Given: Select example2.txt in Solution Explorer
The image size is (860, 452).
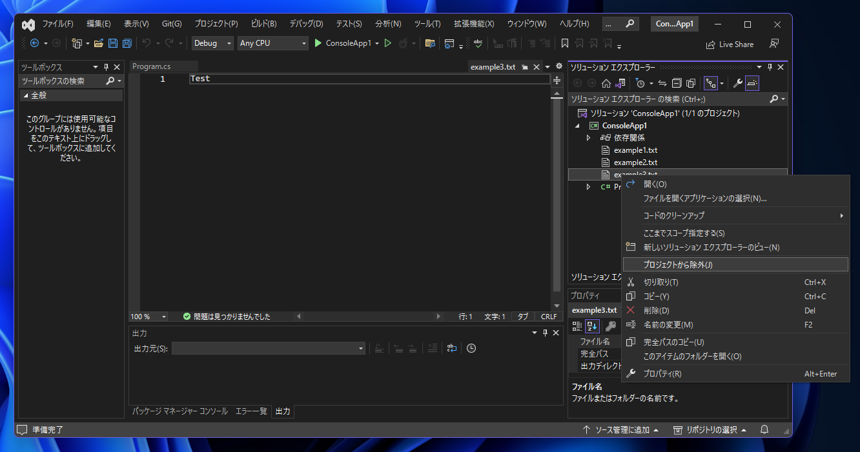Looking at the screenshot, I should pos(635,162).
